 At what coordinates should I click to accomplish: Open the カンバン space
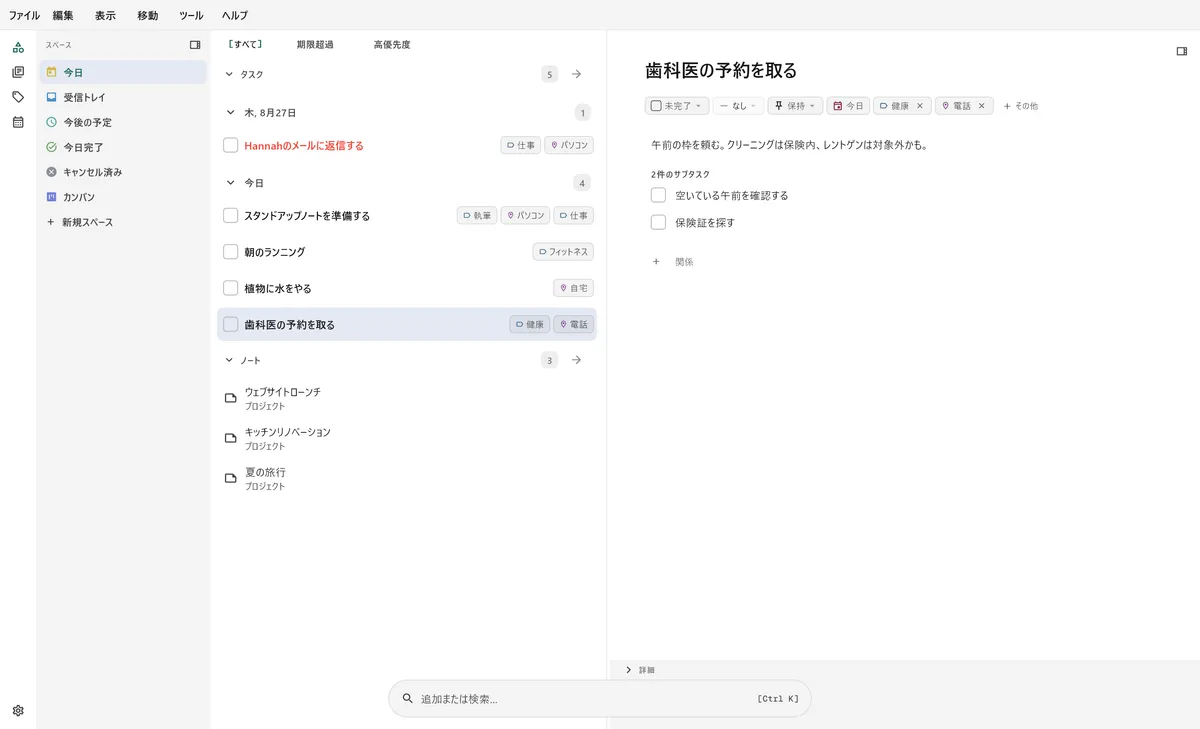pyautogui.click(x=124, y=197)
